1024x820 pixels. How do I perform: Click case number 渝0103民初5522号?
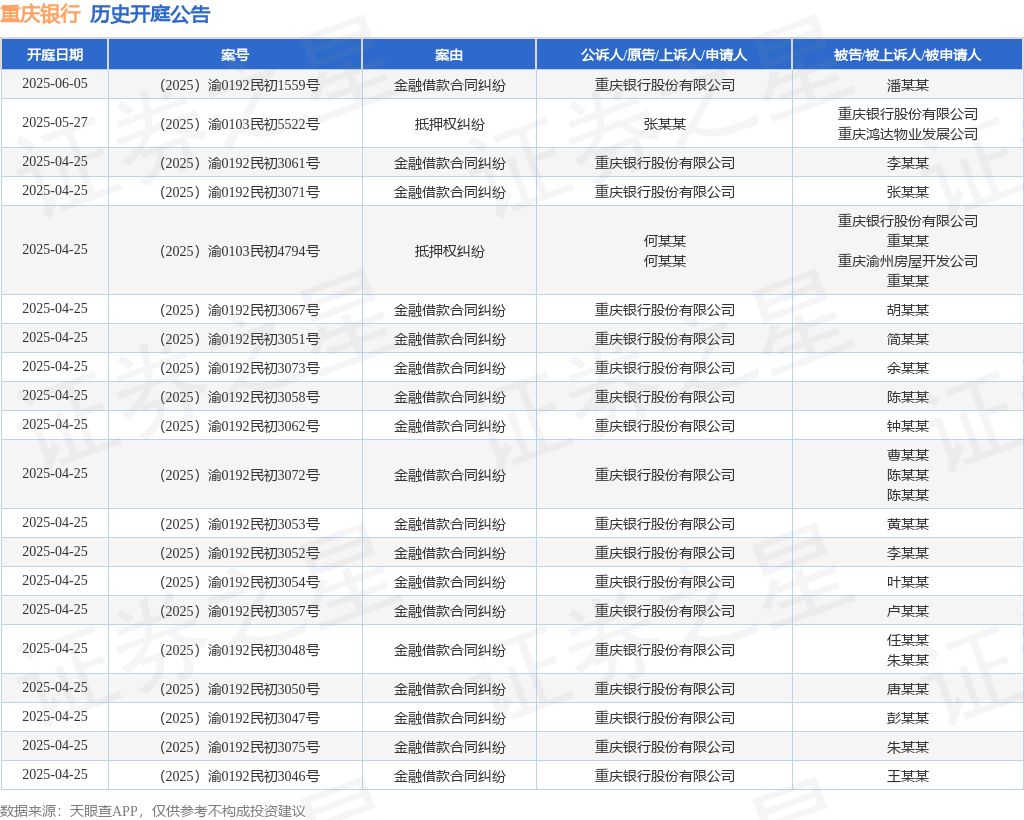point(264,124)
